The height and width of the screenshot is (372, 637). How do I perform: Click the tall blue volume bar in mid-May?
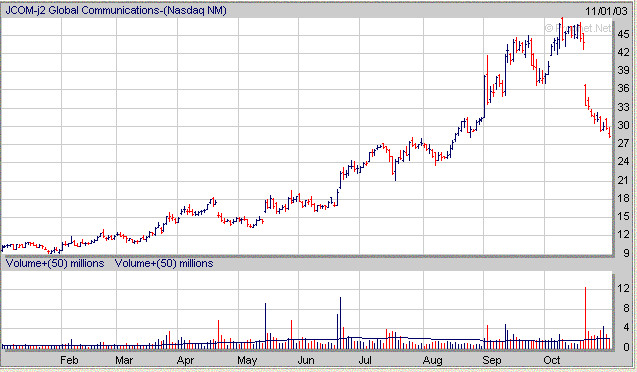point(265,326)
